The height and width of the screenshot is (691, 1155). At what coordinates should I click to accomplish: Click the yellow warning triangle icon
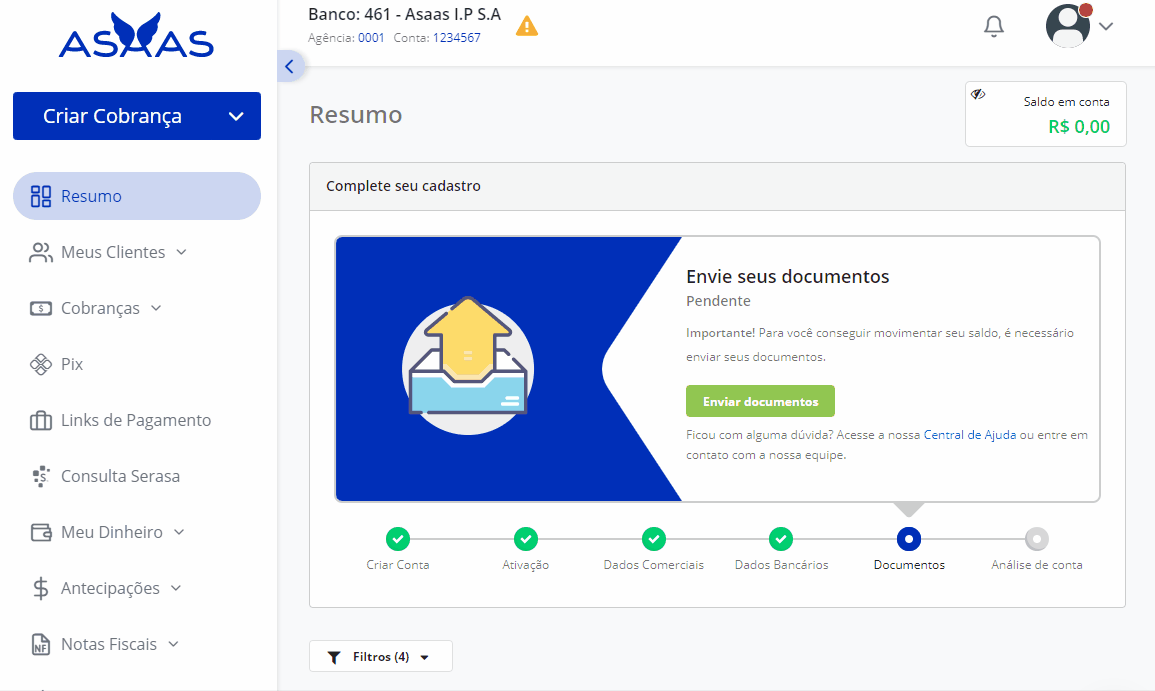click(527, 27)
